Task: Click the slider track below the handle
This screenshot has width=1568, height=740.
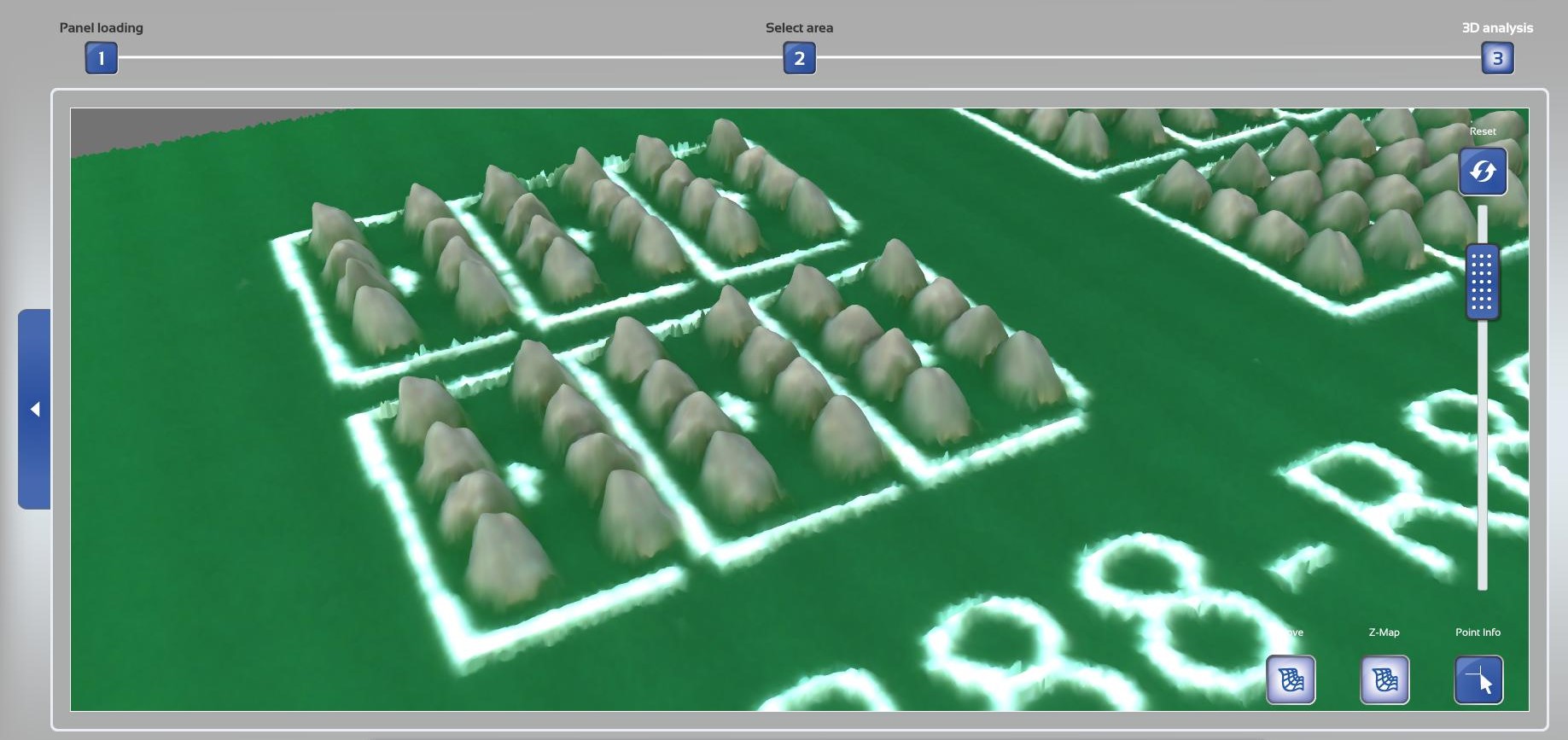Action: (x=1482, y=452)
